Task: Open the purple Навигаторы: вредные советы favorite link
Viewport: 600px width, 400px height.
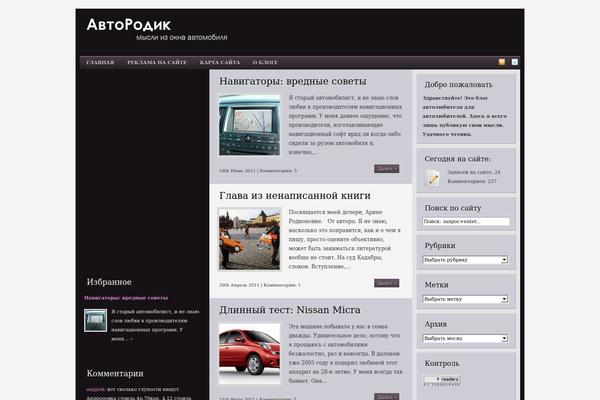Action: click(126, 298)
